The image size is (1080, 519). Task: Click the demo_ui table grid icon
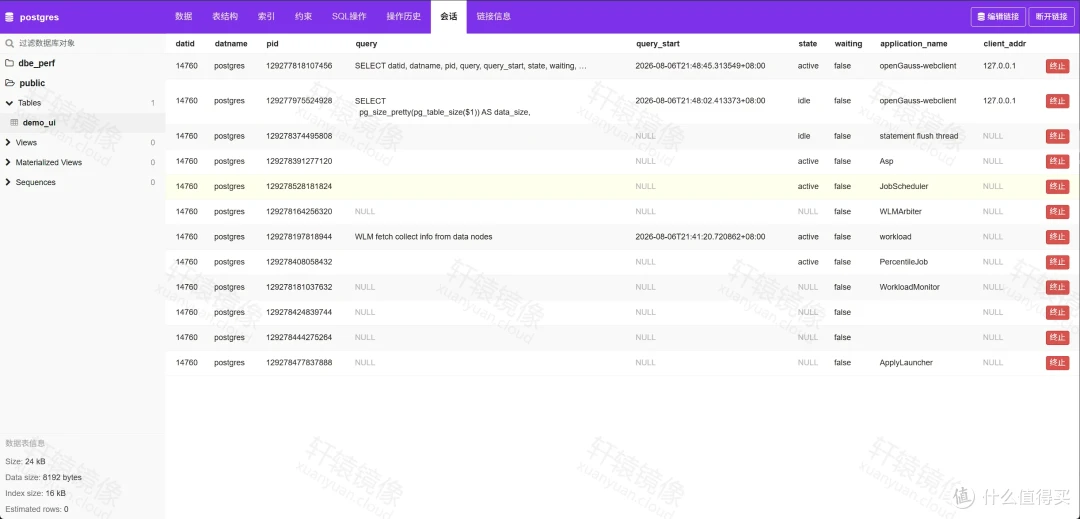[14, 123]
